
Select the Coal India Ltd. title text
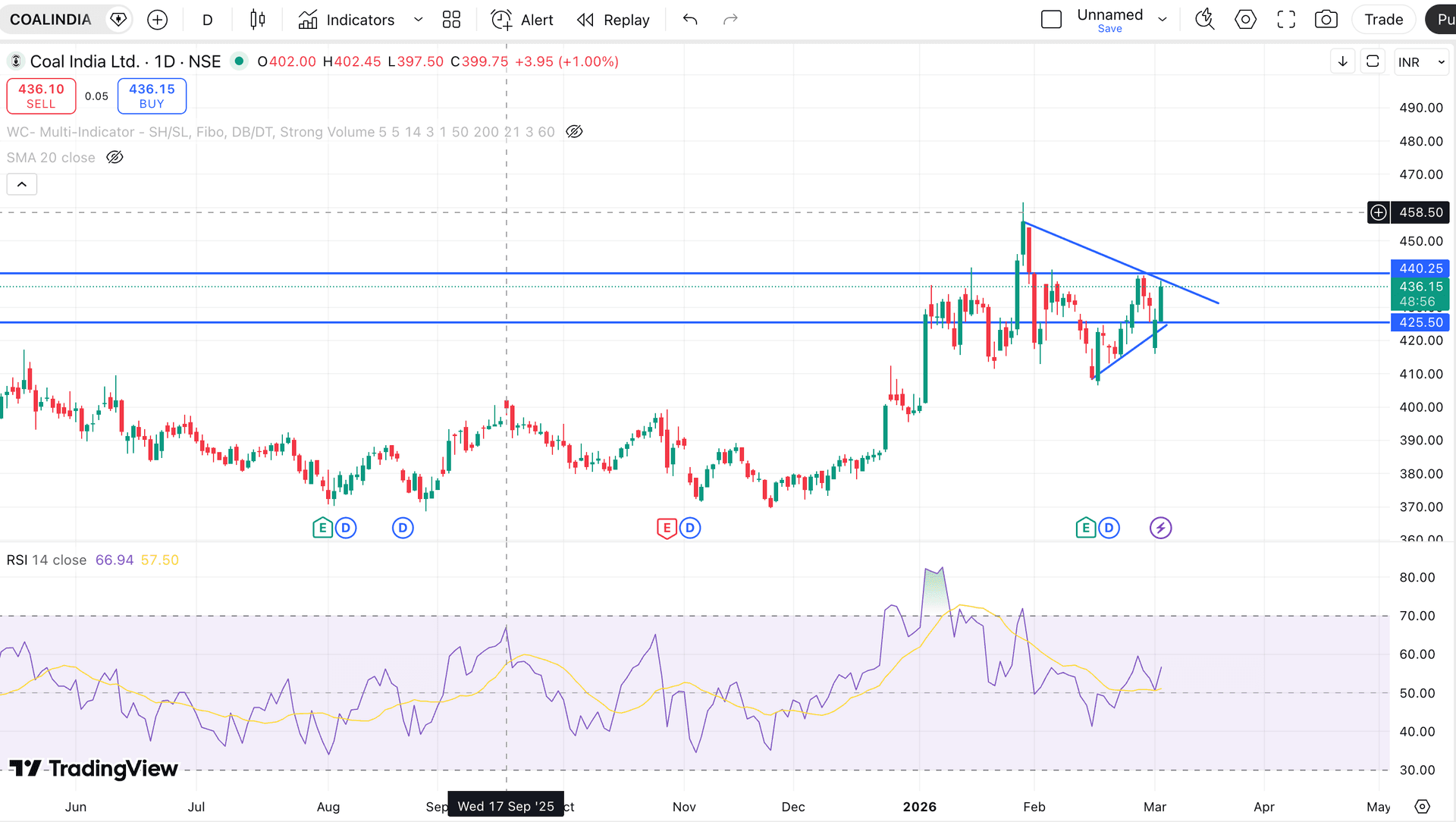(85, 61)
